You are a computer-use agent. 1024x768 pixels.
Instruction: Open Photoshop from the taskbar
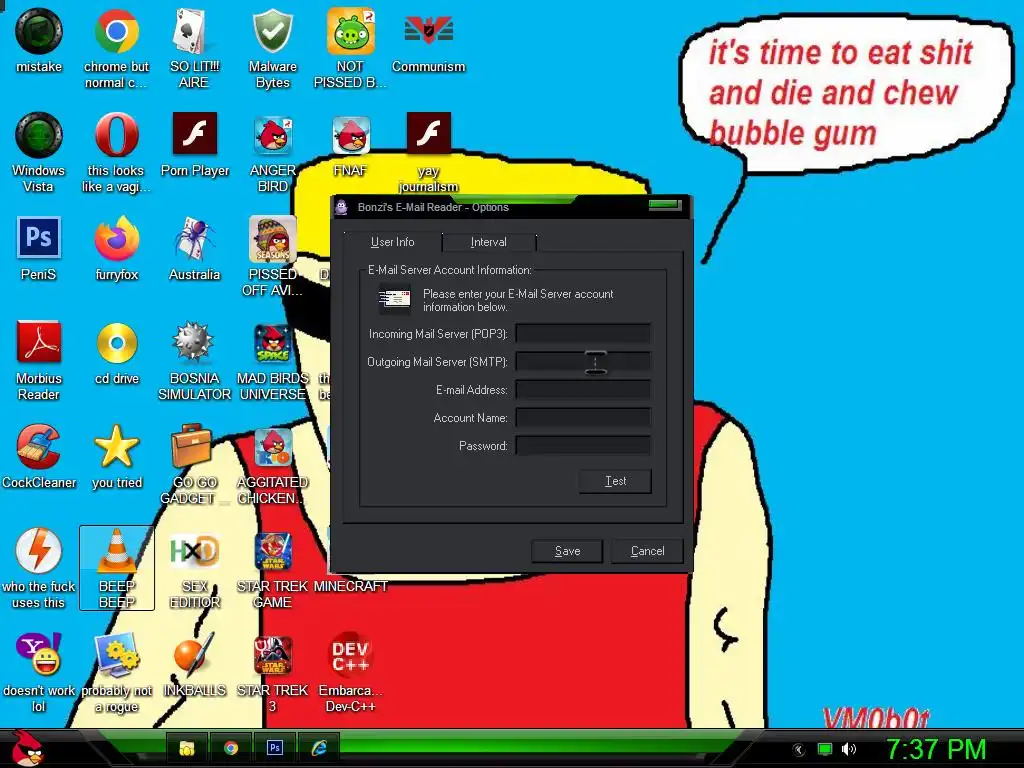click(275, 748)
